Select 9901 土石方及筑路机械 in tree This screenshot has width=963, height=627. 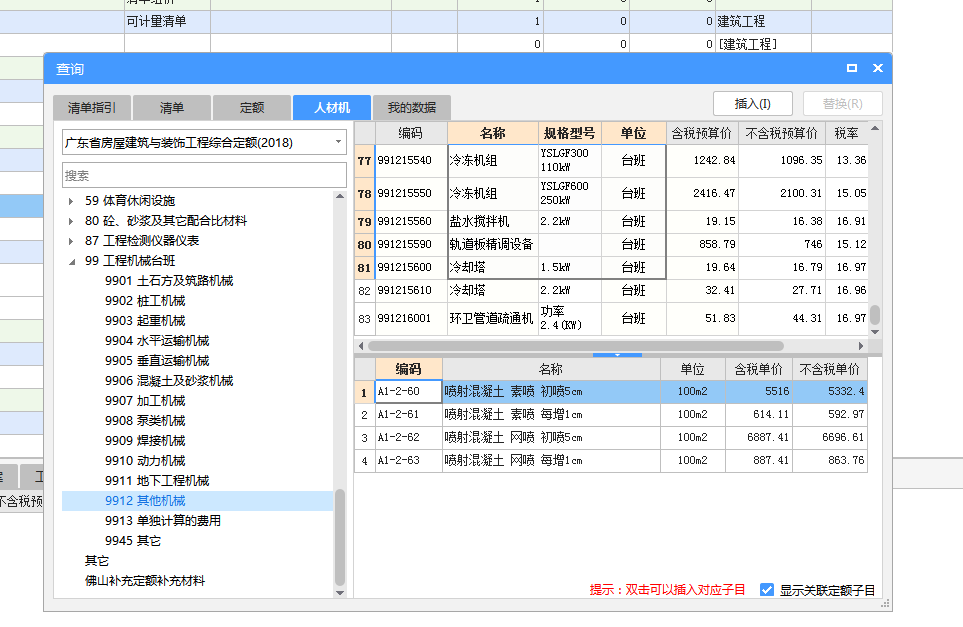tap(169, 281)
